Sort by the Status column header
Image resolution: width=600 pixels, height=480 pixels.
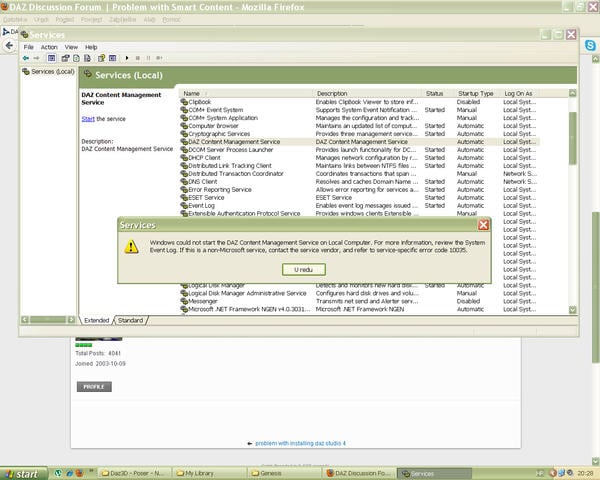(x=438, y=93)
